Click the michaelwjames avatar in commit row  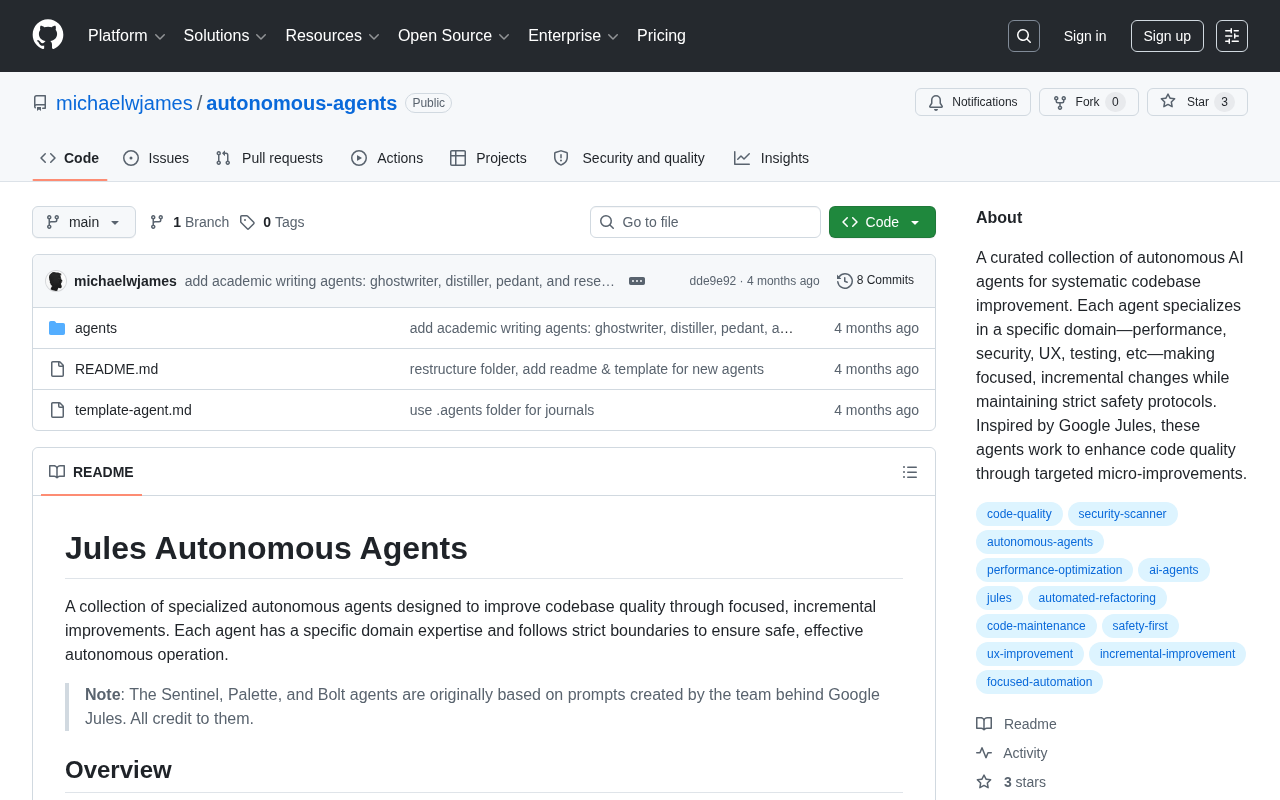(x=56, y=281)
